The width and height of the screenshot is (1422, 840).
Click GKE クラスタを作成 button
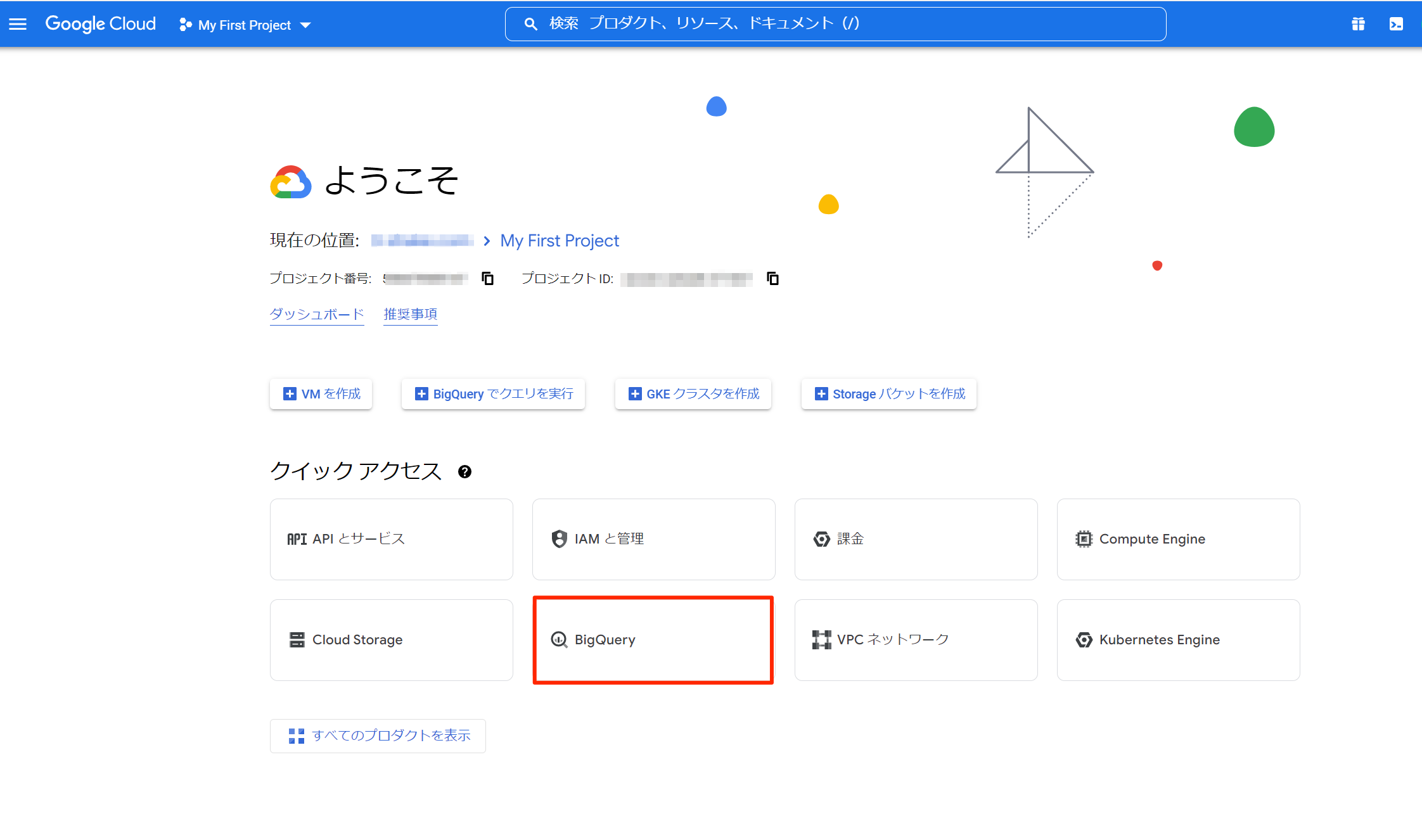click(x=693, y=394)
